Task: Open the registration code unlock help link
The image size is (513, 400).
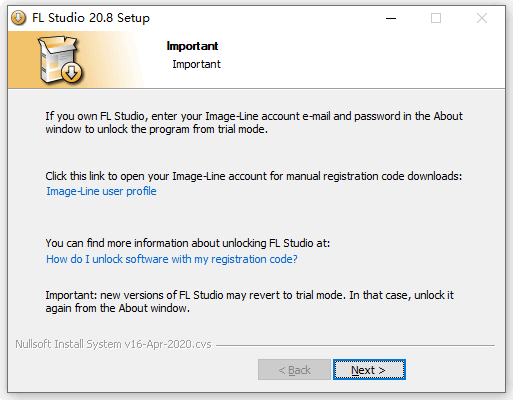Action: click(172, 259)
